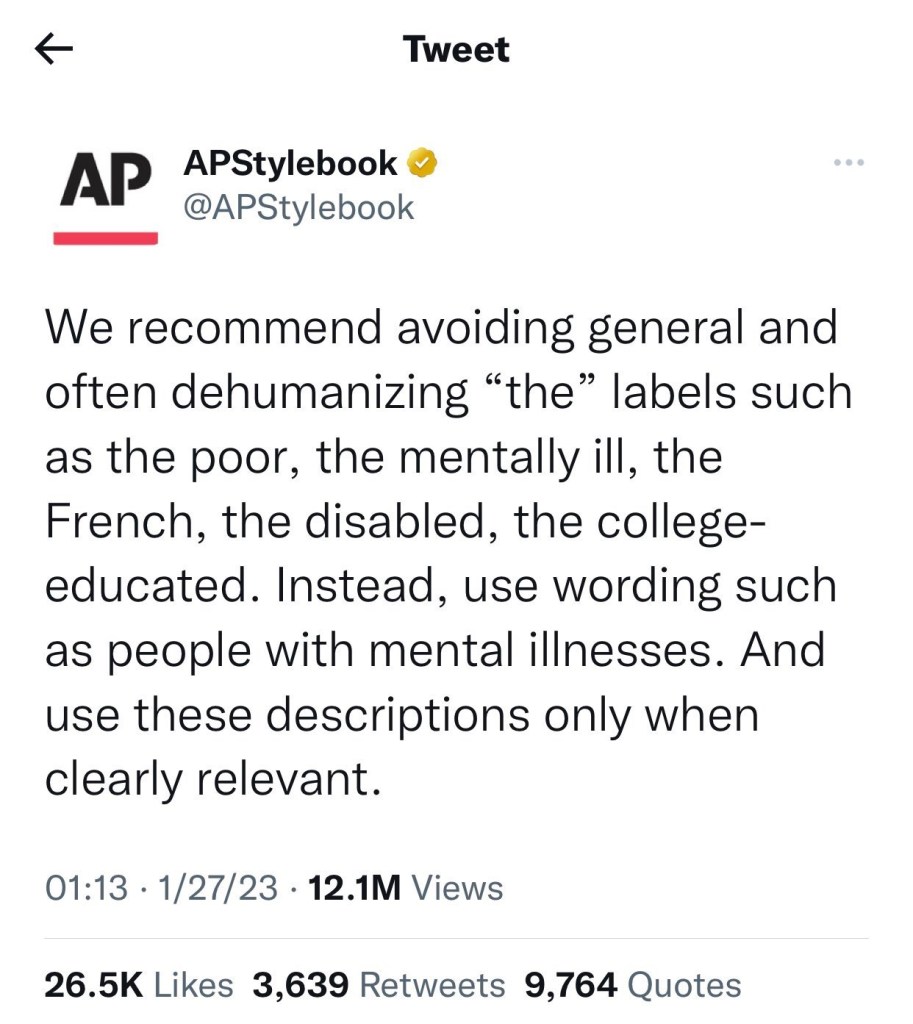Open the 3,639 Retweets list
913x1024 pixels.
pos(379,985)
